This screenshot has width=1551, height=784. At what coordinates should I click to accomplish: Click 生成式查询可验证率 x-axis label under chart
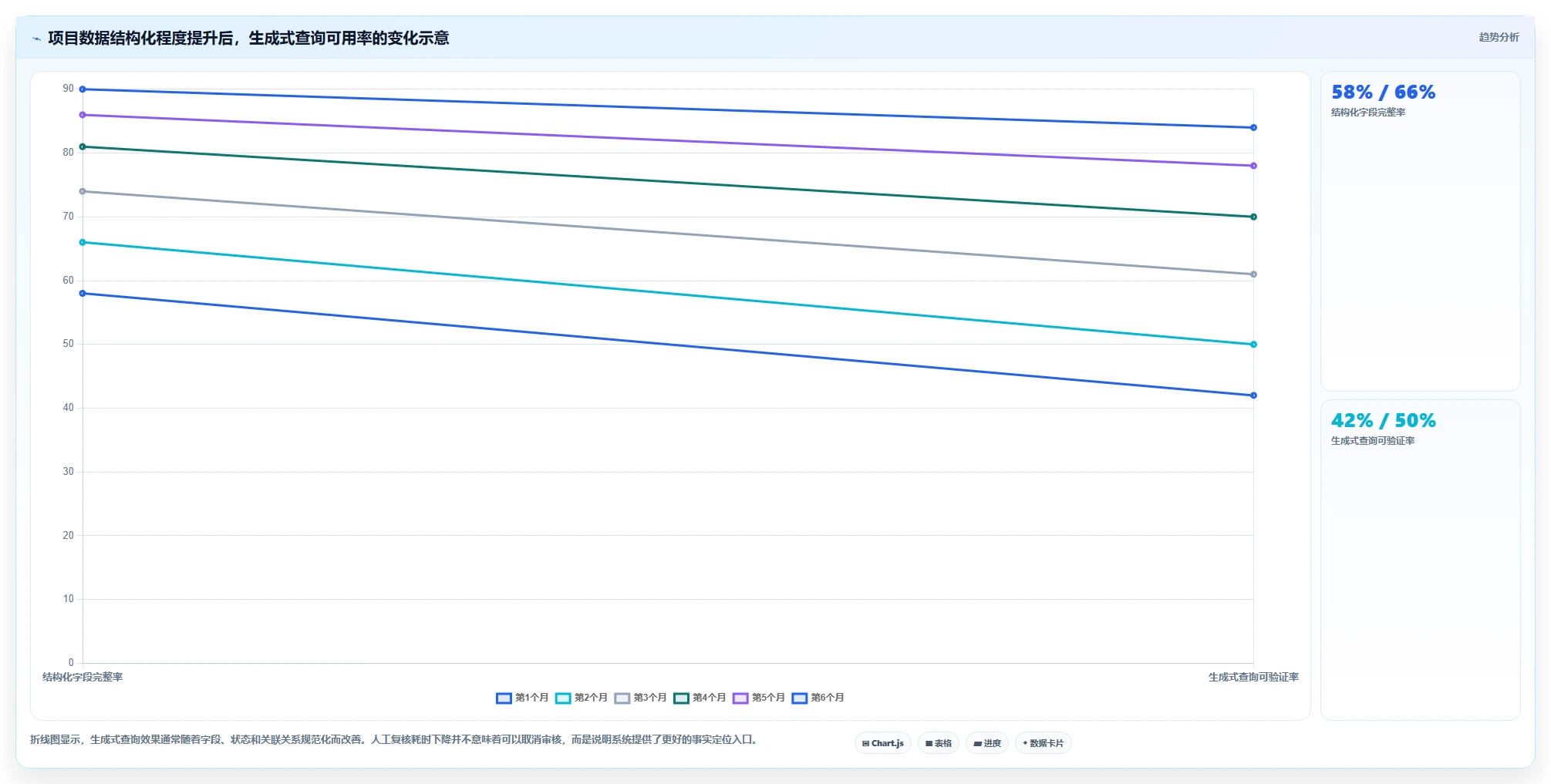(x=1253, y=677)
